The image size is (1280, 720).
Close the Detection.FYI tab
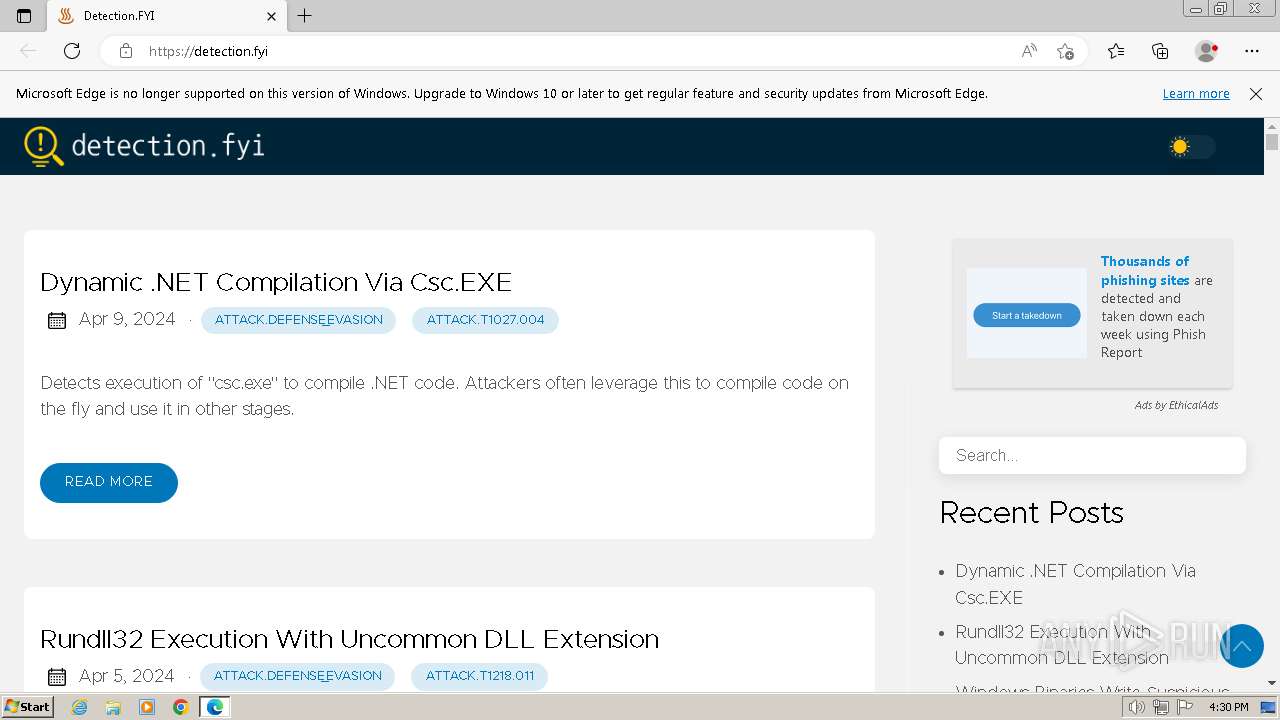(271, 16)
